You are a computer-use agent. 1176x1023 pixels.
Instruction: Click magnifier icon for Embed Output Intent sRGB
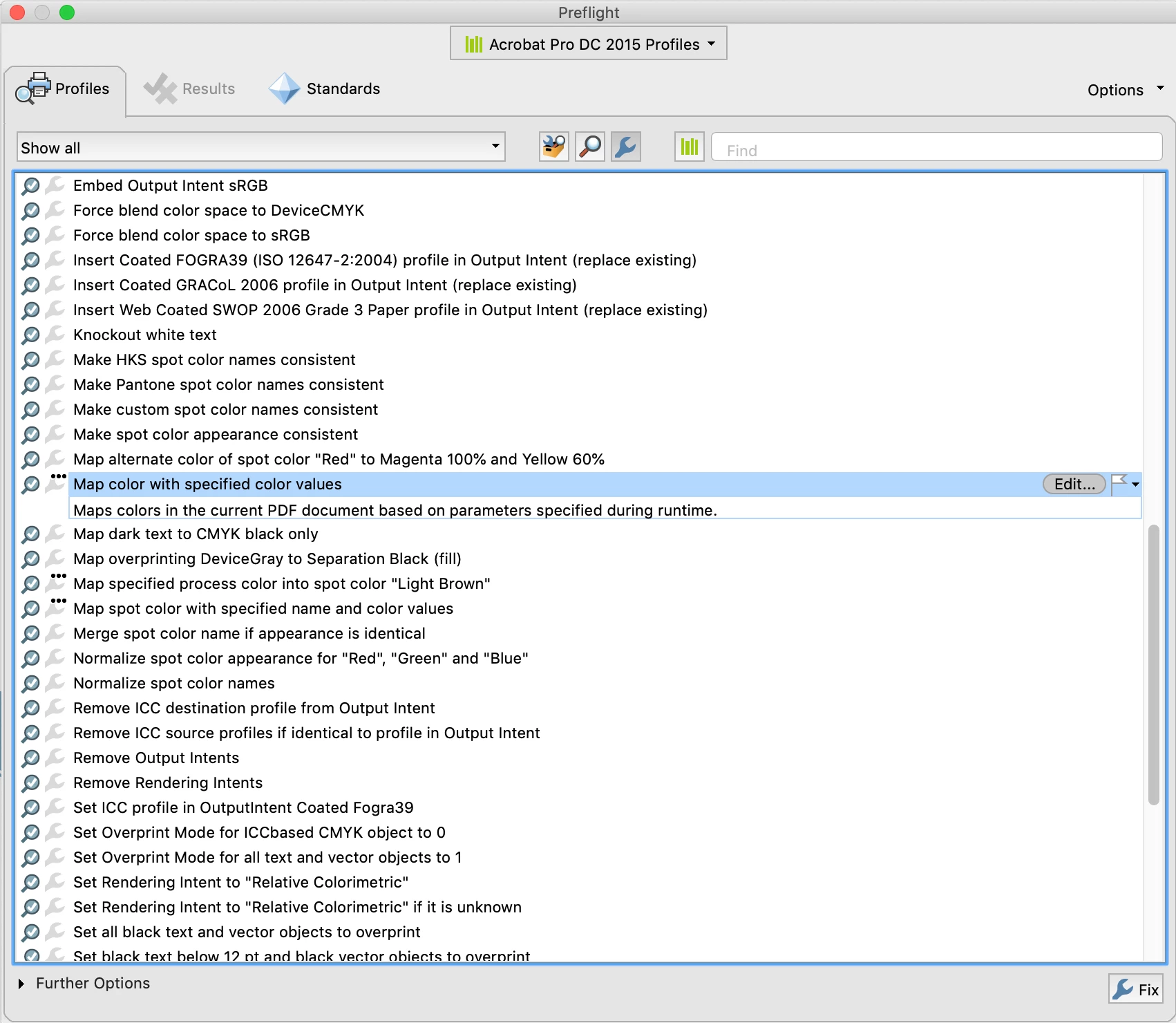click(30, 185)
